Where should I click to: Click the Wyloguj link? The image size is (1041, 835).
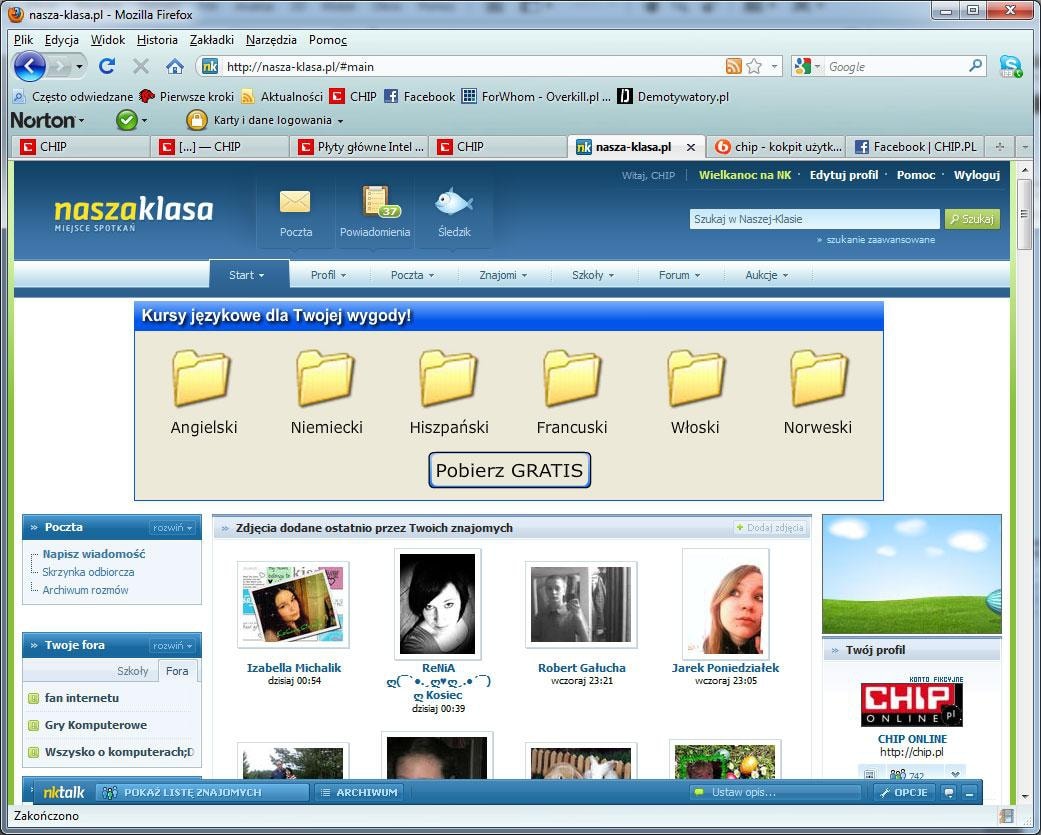[x=977, y=175]
